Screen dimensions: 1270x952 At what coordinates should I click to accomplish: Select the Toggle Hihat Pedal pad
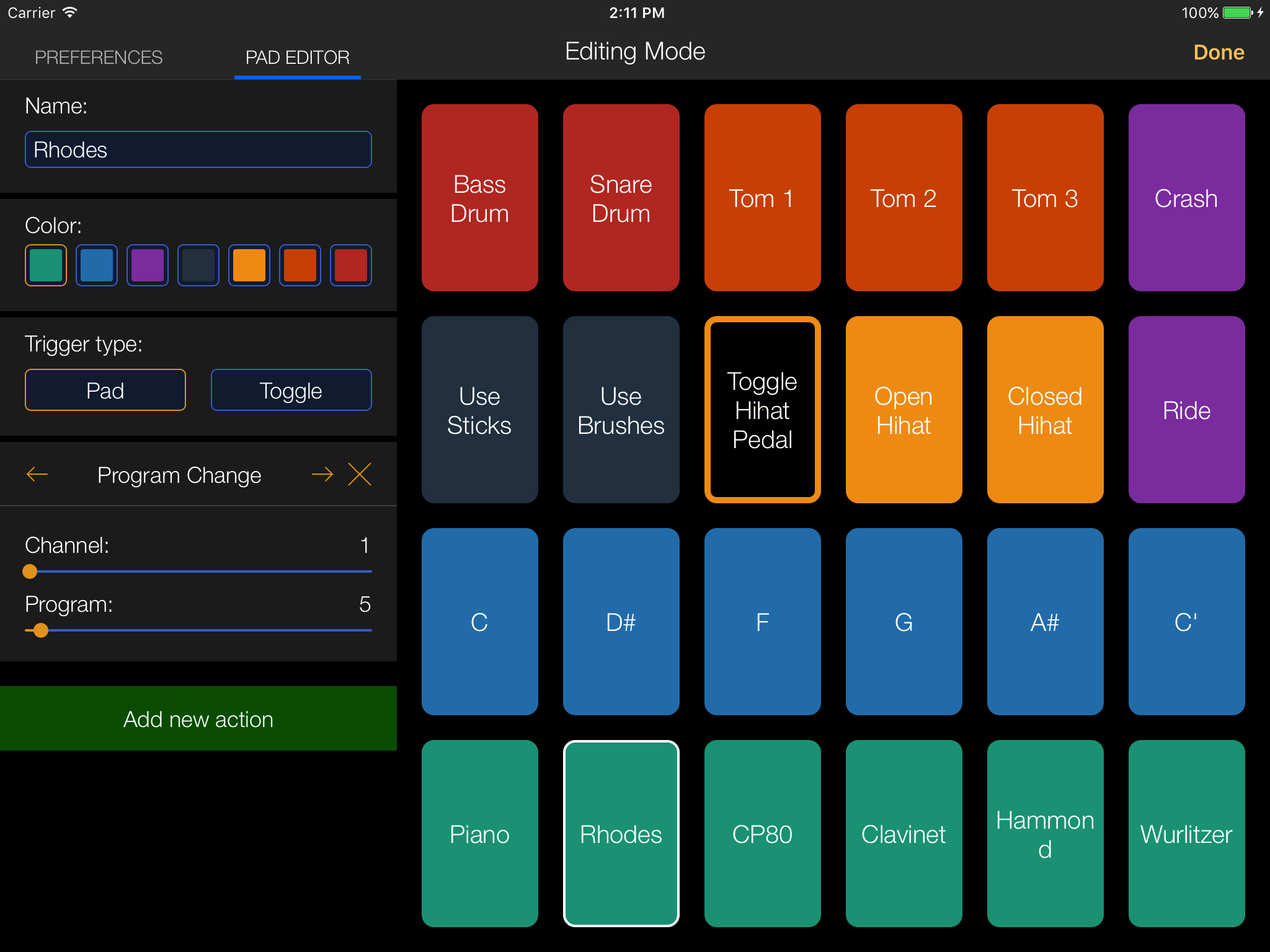point(762,410)
